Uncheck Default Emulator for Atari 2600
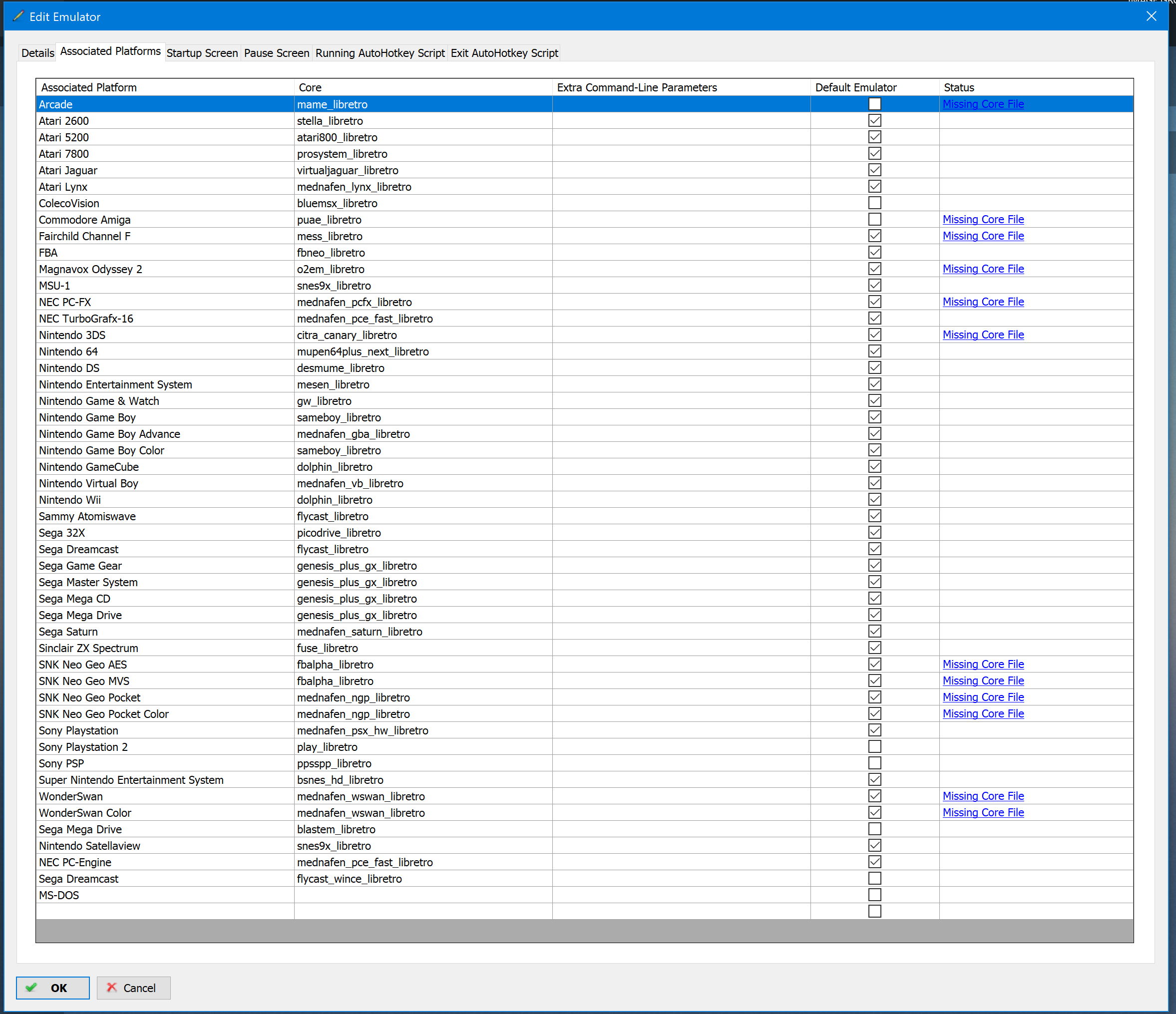Viewport: 1176px width, 1014px height. [x=874, y=120]
